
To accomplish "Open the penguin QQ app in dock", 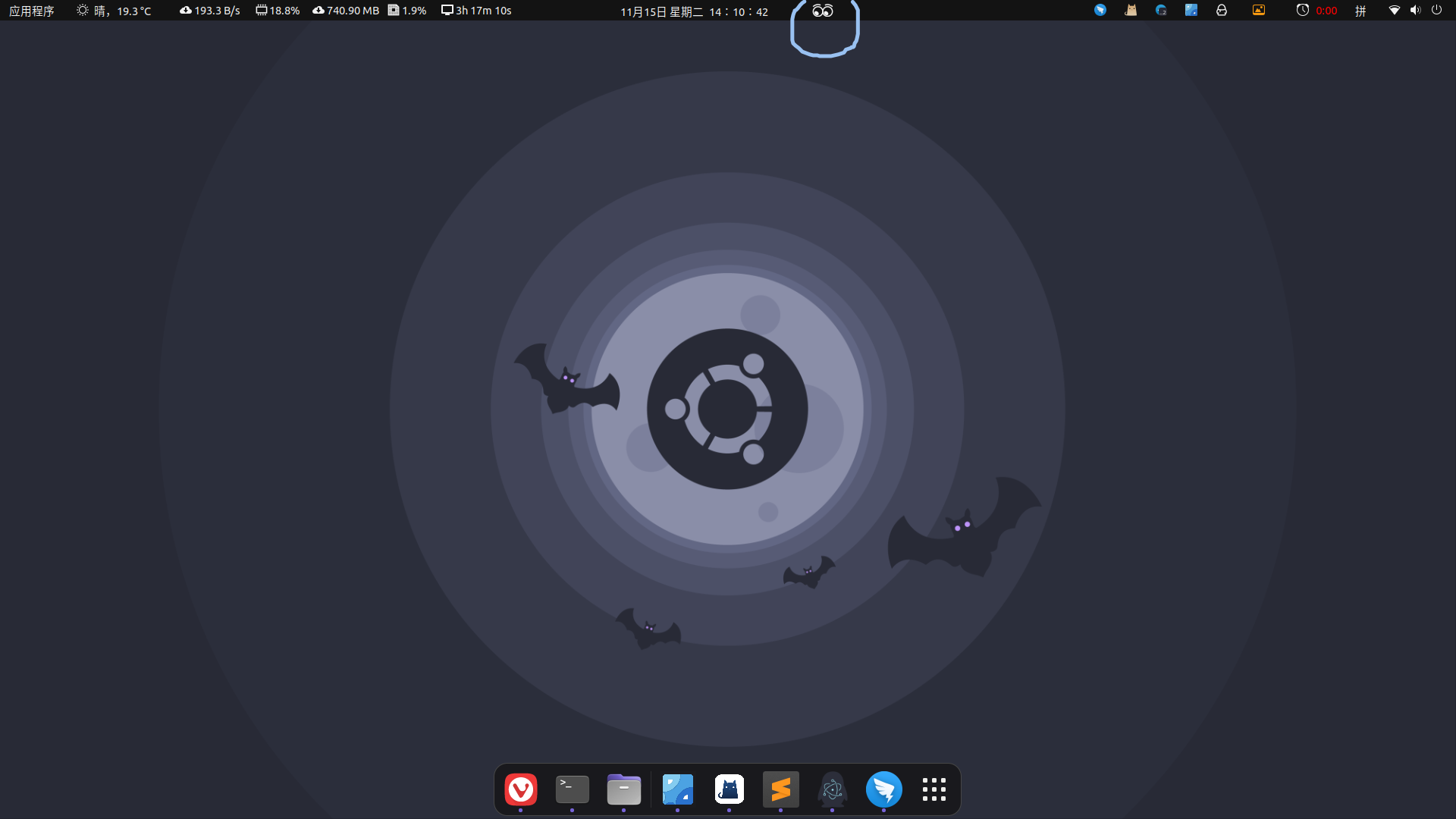I will point(832,789).
